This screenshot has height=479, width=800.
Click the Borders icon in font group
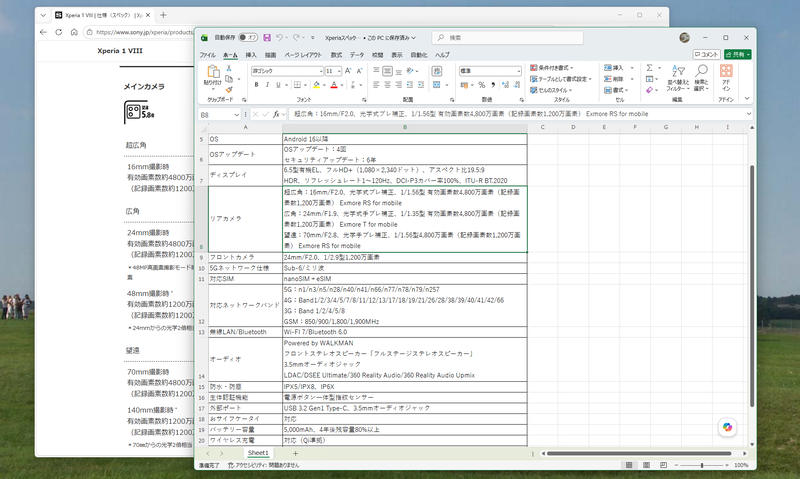297,85
